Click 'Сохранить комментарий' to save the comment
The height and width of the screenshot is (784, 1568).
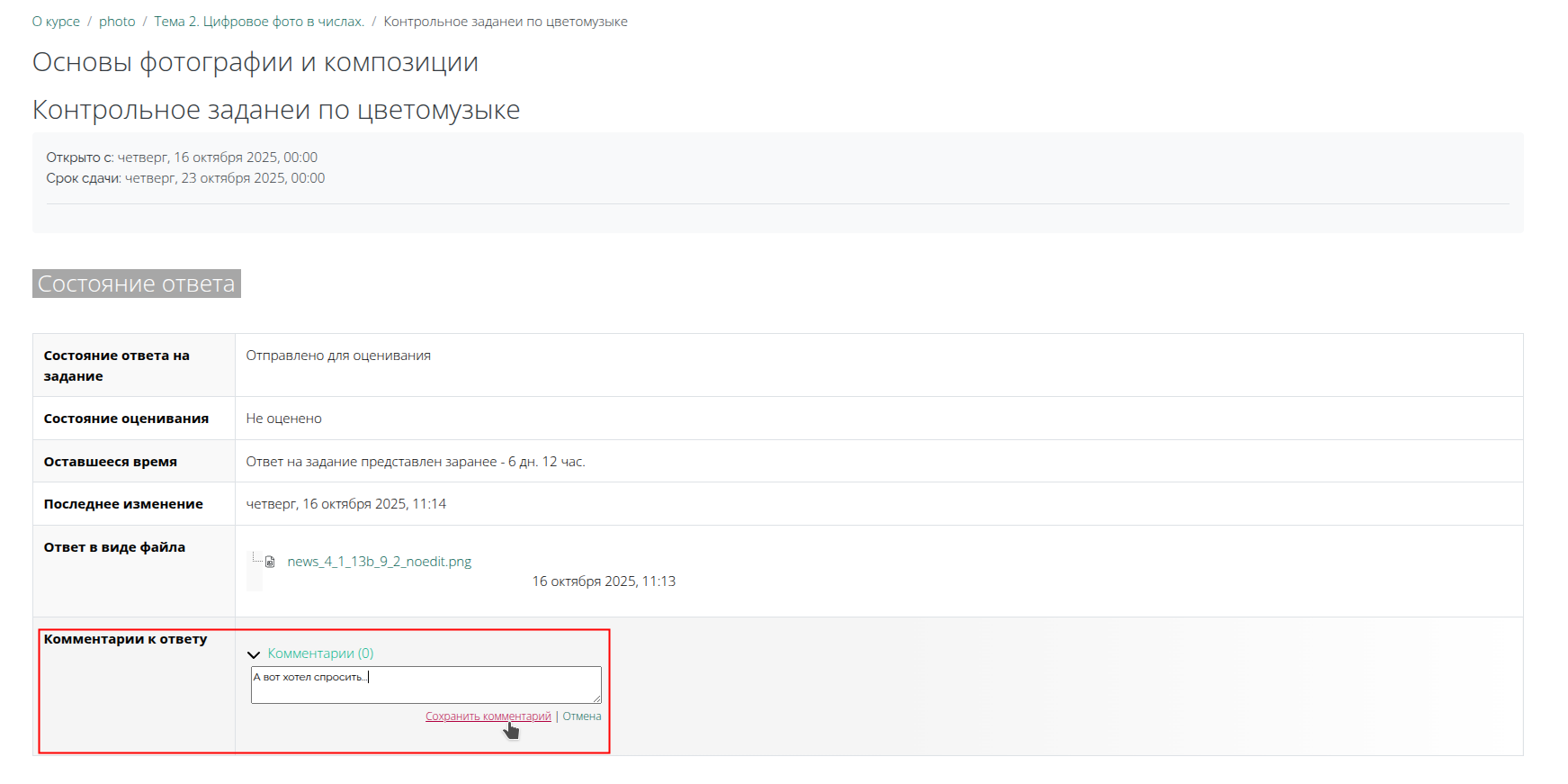(488, 716)
